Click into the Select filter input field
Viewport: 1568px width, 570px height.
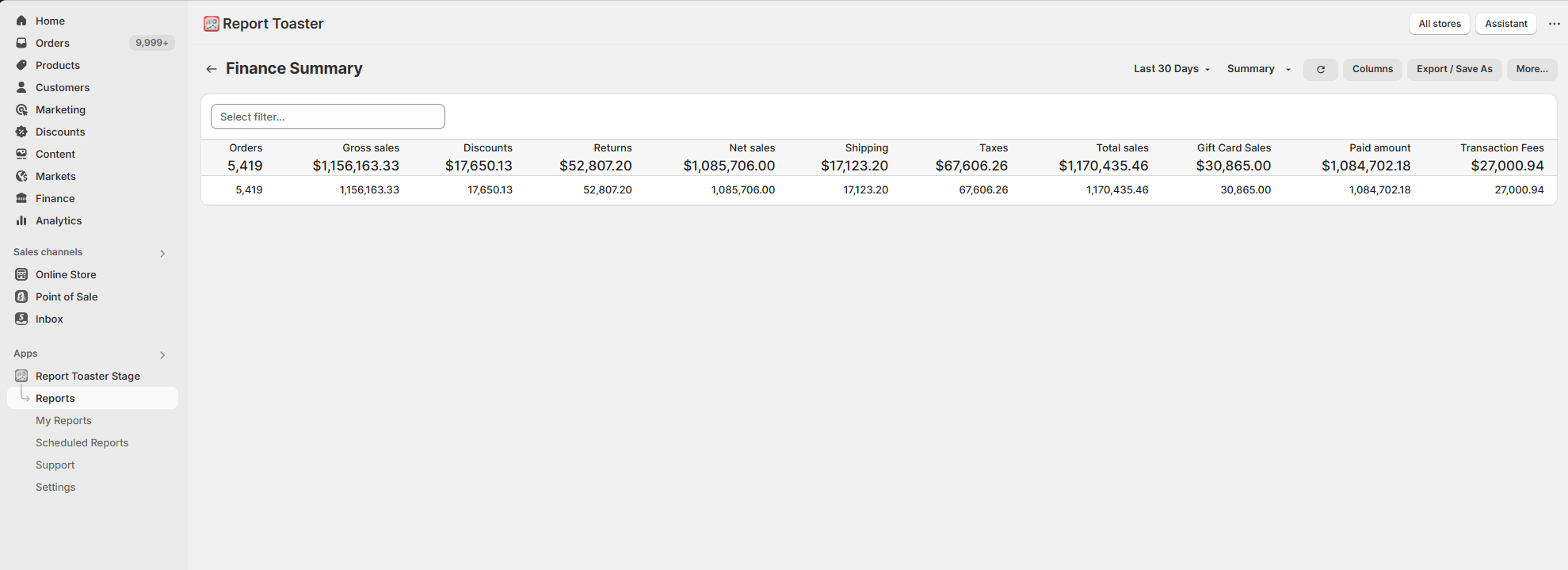coord(327,117)
